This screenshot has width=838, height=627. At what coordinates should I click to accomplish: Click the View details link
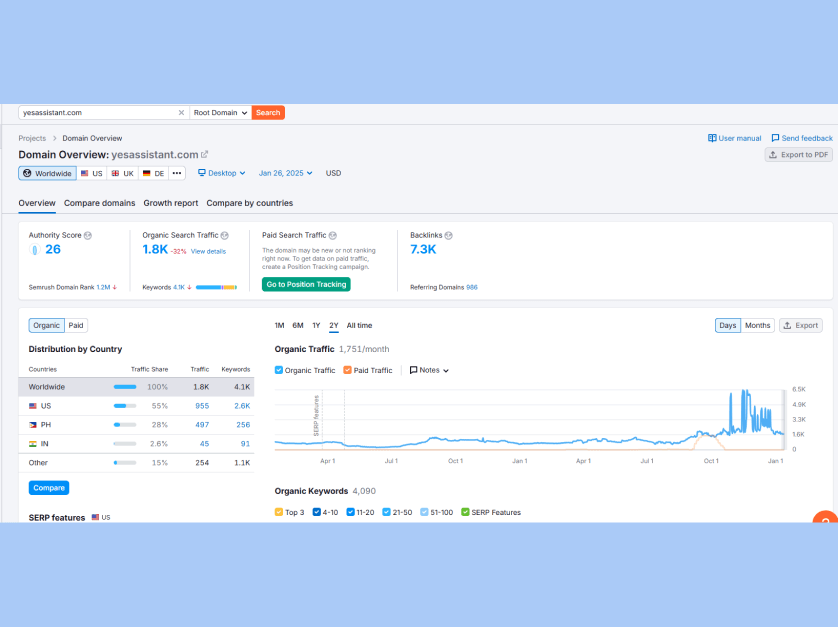click(208, 251)
